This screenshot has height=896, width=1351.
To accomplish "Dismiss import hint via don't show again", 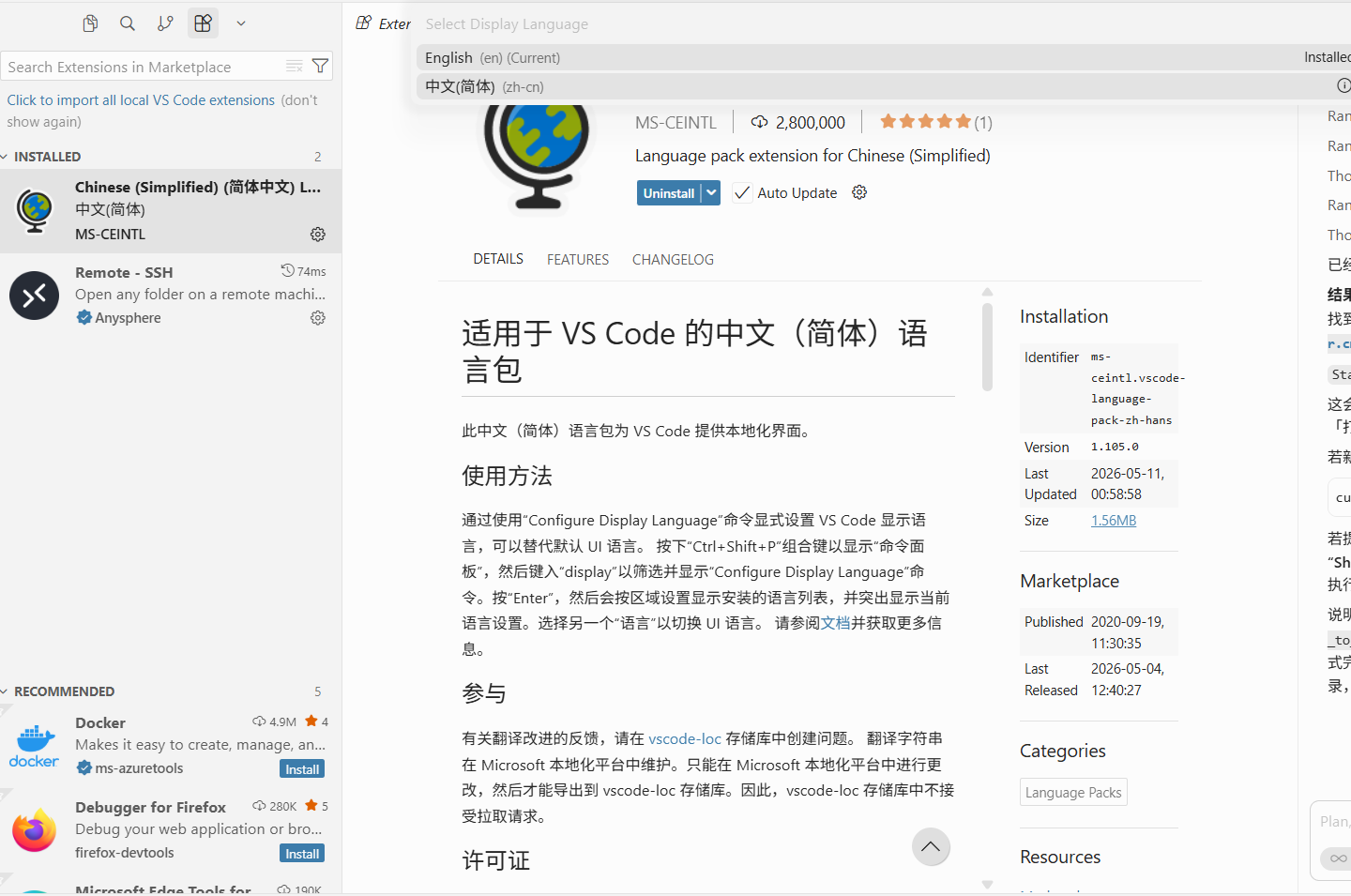I will pos(162,111).
